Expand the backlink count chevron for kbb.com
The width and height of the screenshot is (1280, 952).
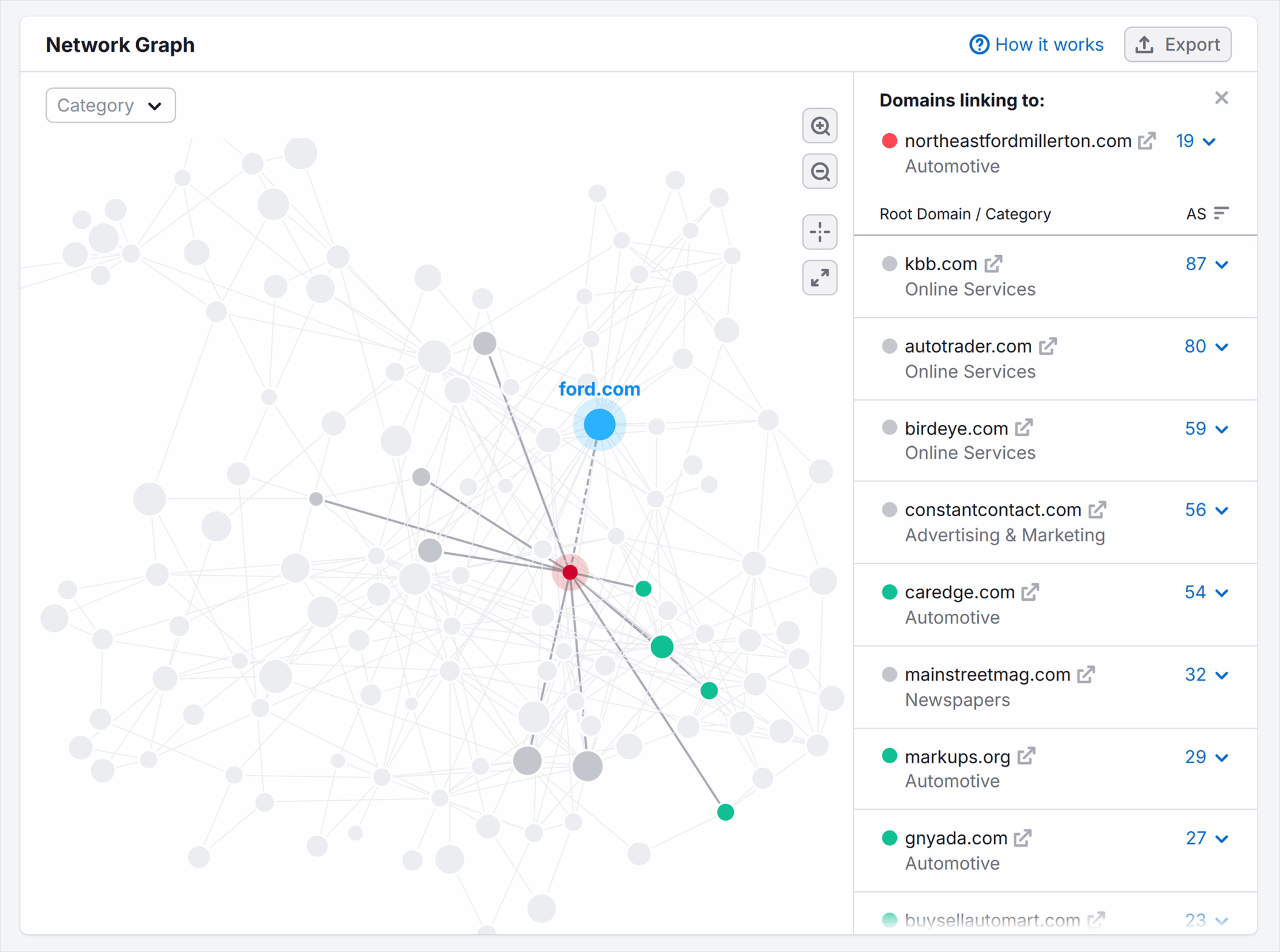coord(1222,263)
